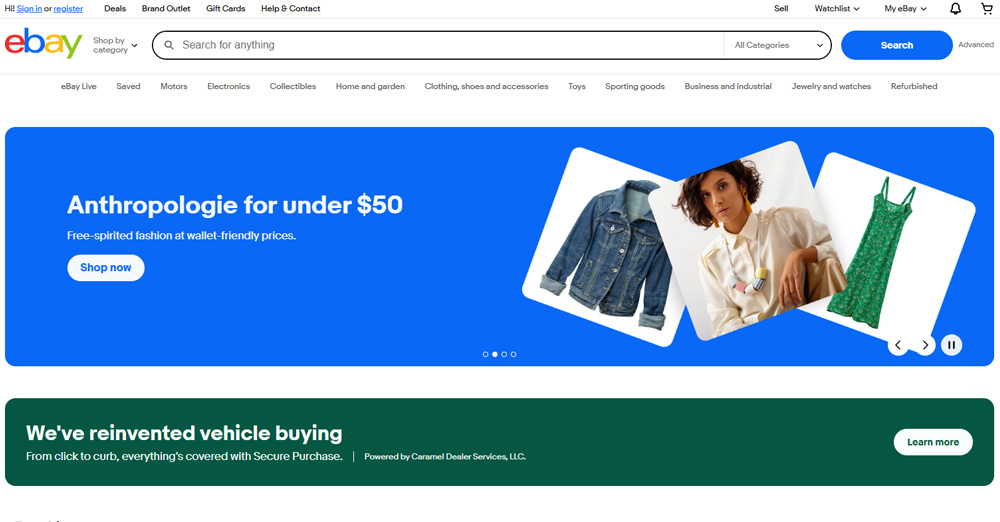Go to previous banner slide
Image resolution: width=1000 pixels, height=522 pixels.
[898, 345]
